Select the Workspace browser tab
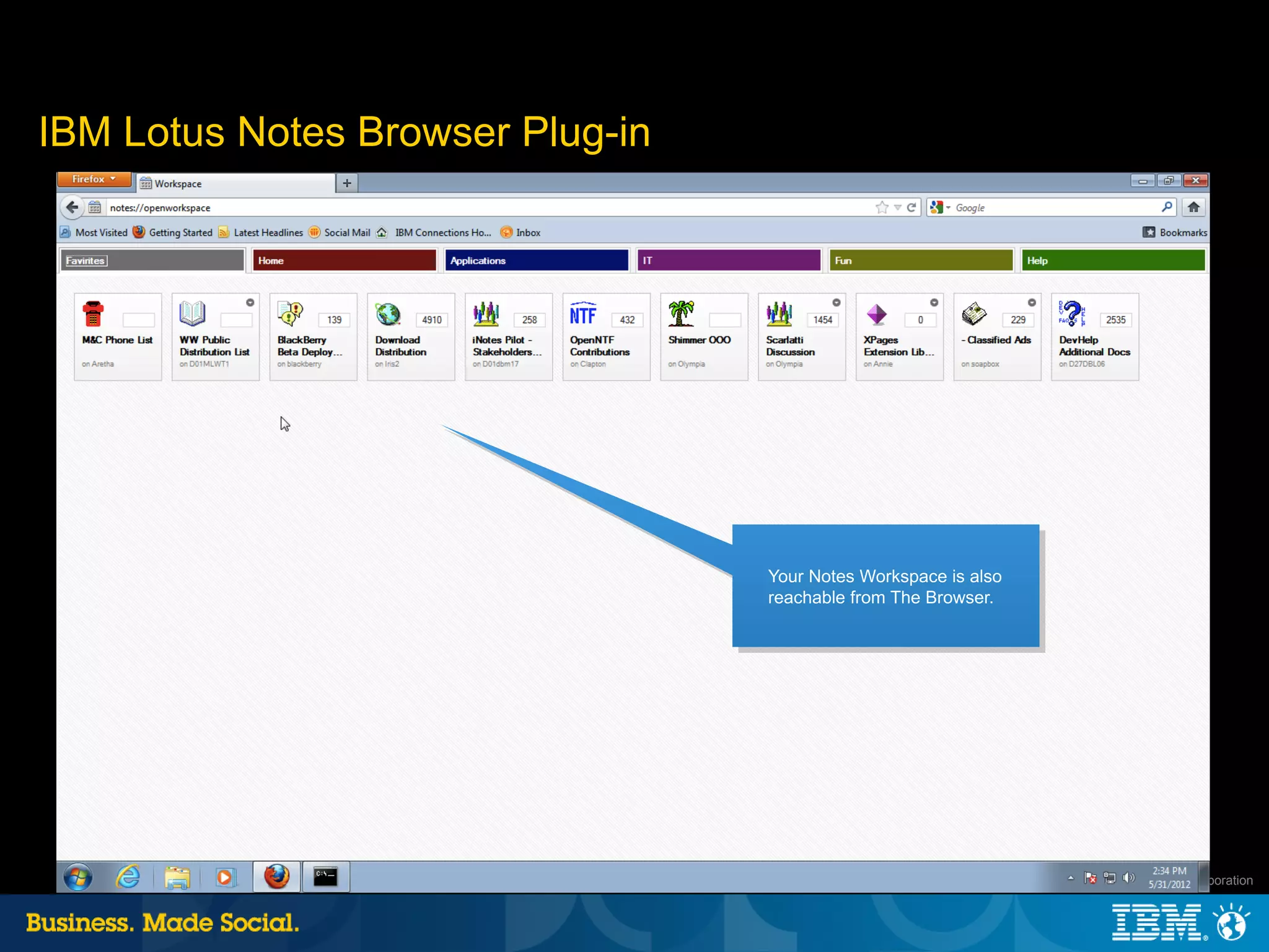Image resolution: width=1269 pixels, height=952 pixels. coord(235,183)
